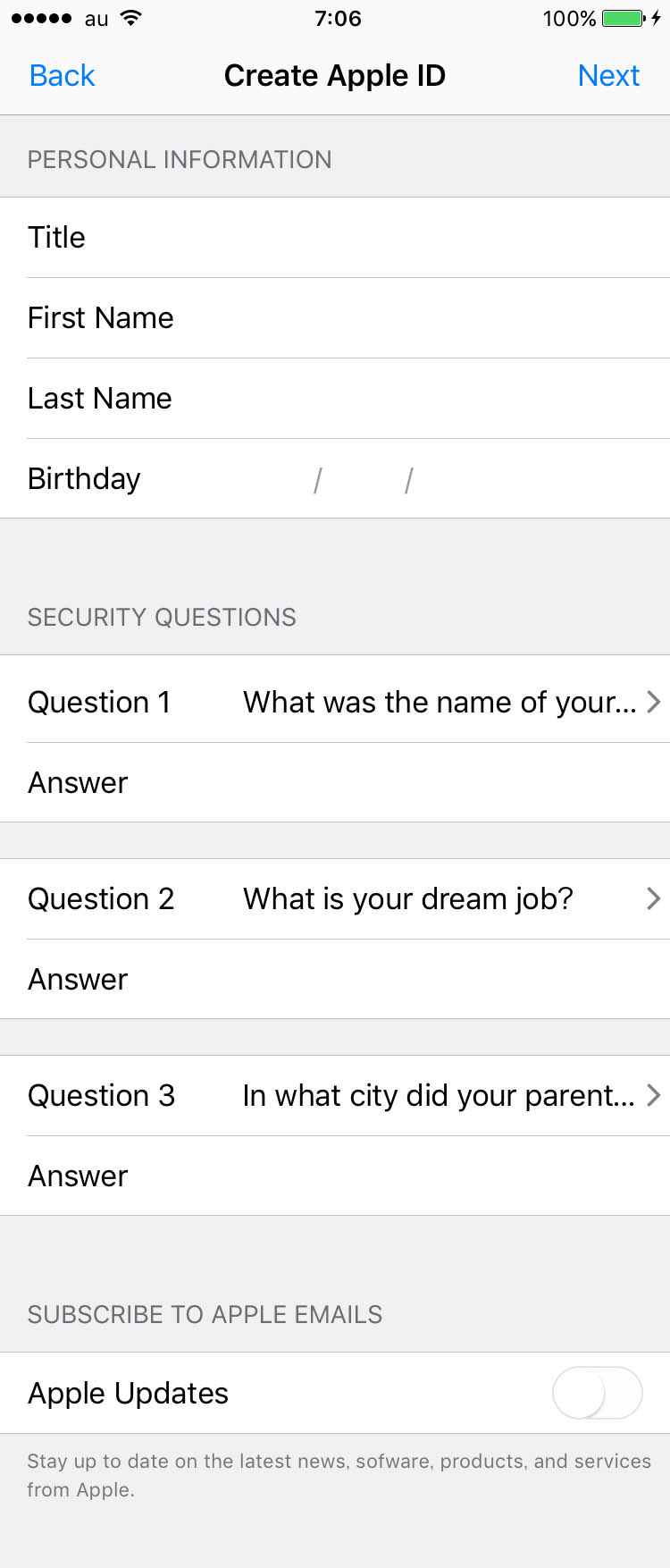The height and width of the screenshot is (1568, 670).
Task: Open Question 2 dream job selector
Action: tap(408, 898)
